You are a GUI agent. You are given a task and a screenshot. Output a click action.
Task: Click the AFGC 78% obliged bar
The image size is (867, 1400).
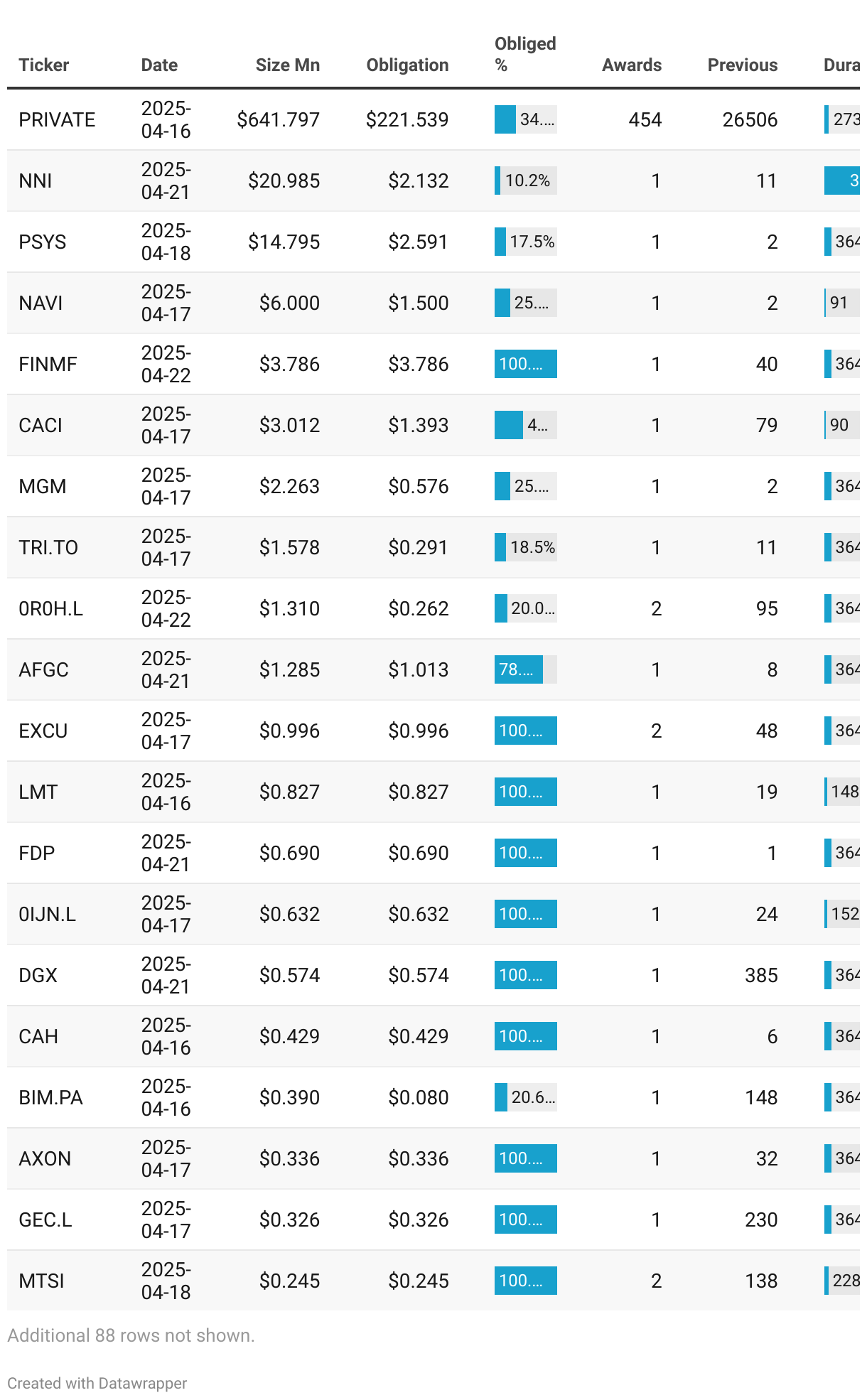526,669
